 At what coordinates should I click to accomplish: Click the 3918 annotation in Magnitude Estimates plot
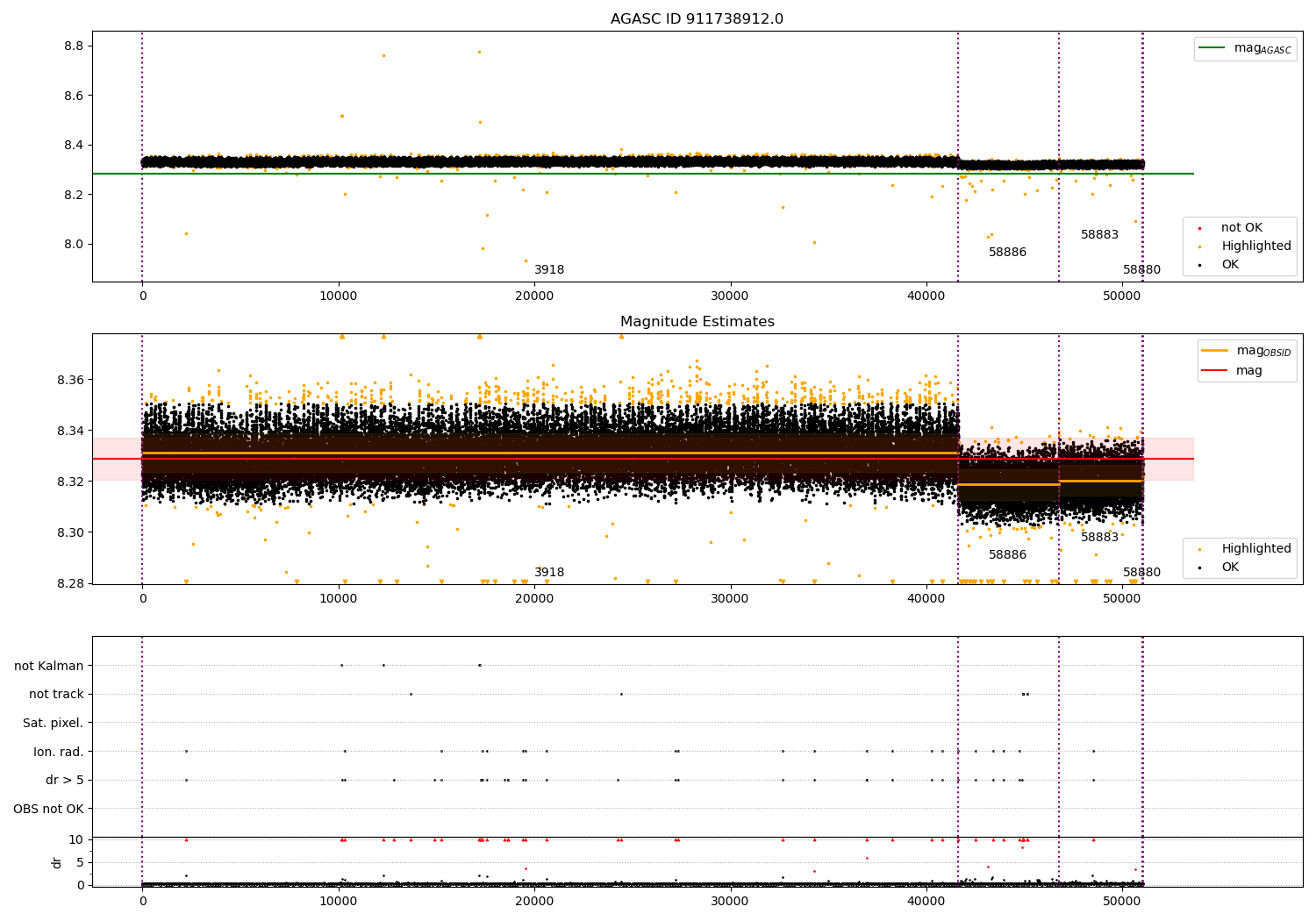[x=549, y=573]
